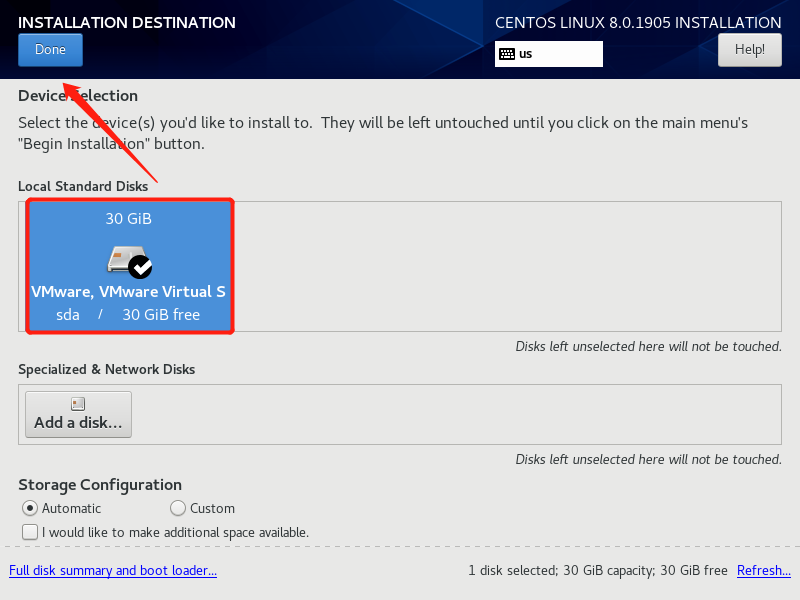This screenshot has height=600, width=800.
Task: Click the small disk icon above Add a disk
Action: 78,404
